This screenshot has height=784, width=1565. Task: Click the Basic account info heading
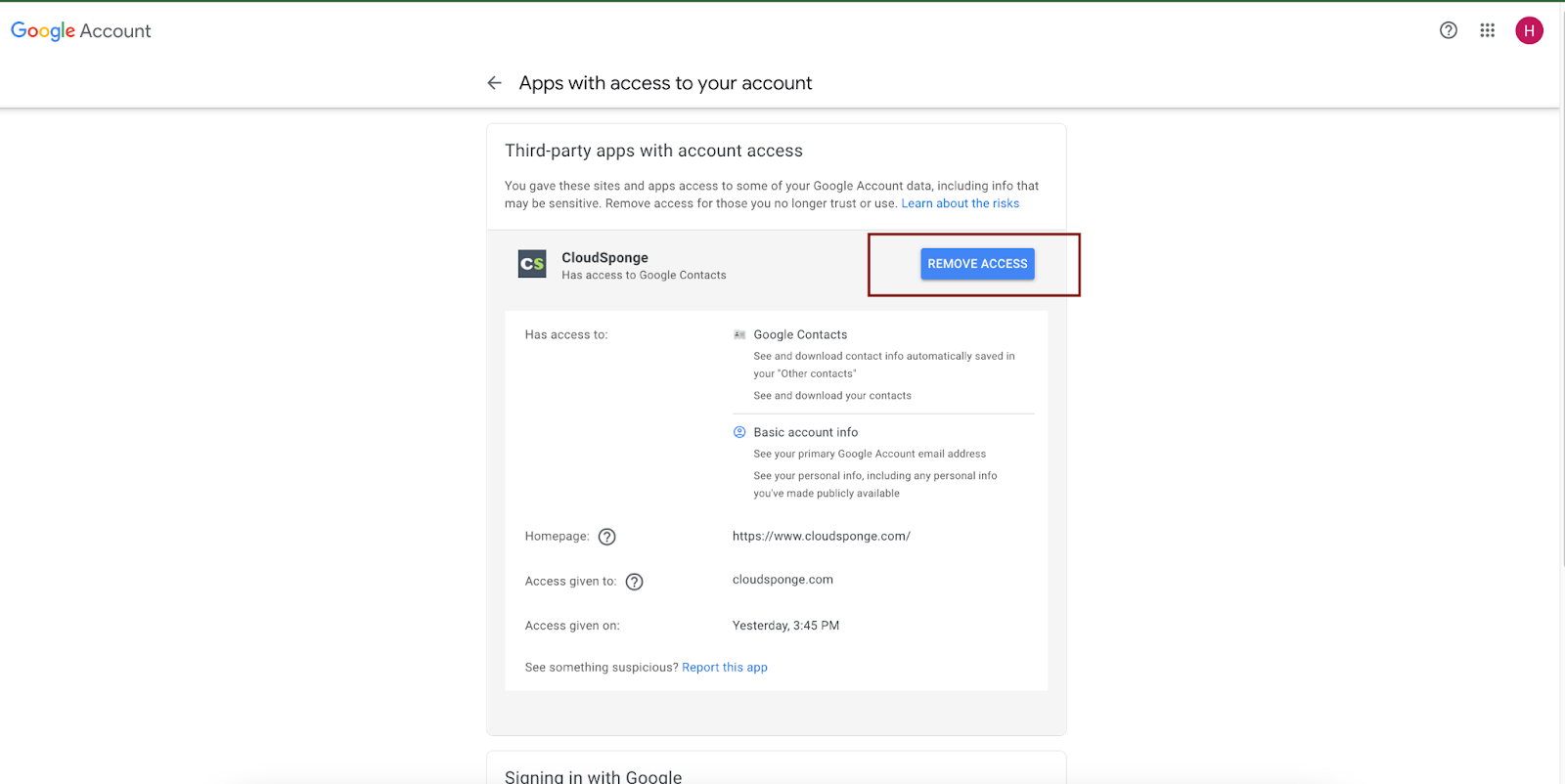tap(806, 432)
